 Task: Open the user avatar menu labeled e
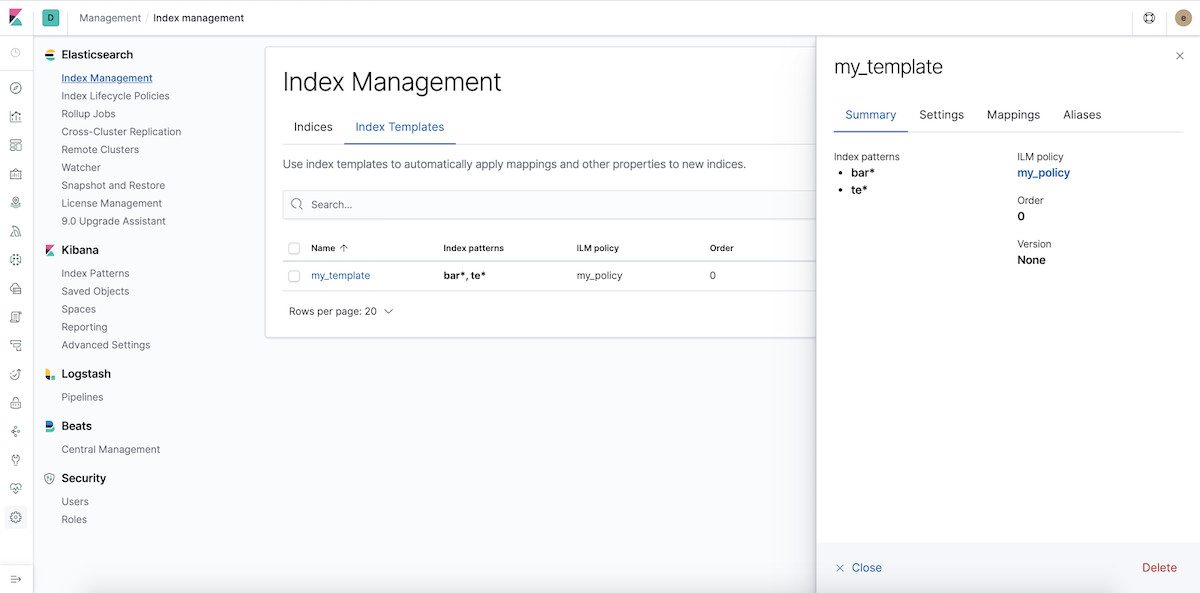tap(1183, 18)
